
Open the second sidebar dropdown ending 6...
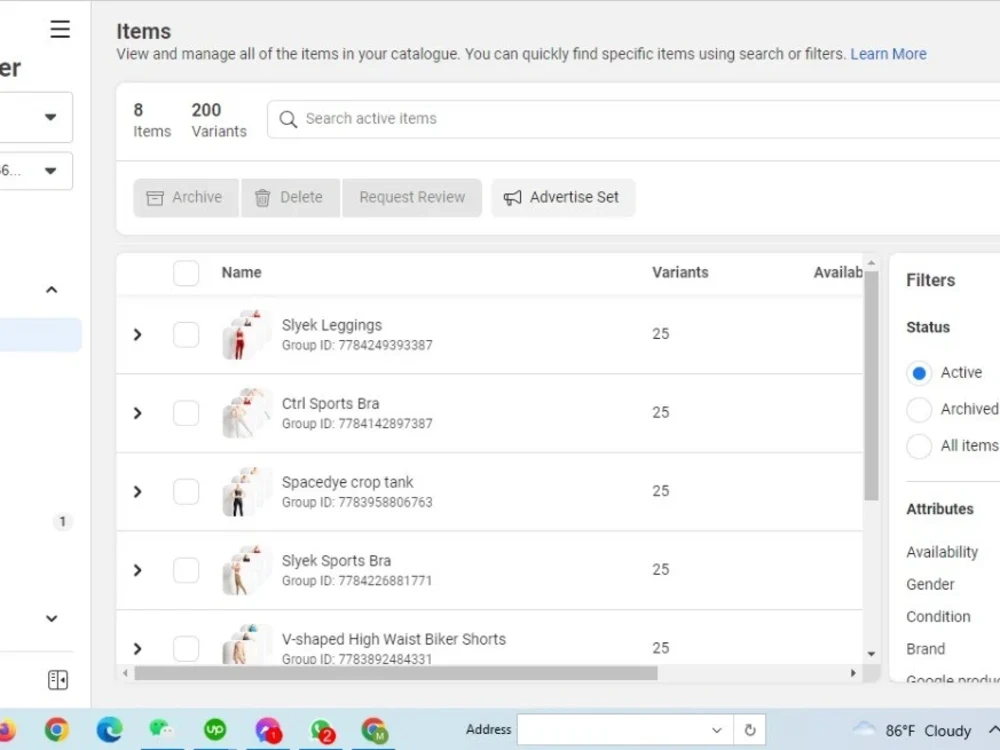[36, 171]
